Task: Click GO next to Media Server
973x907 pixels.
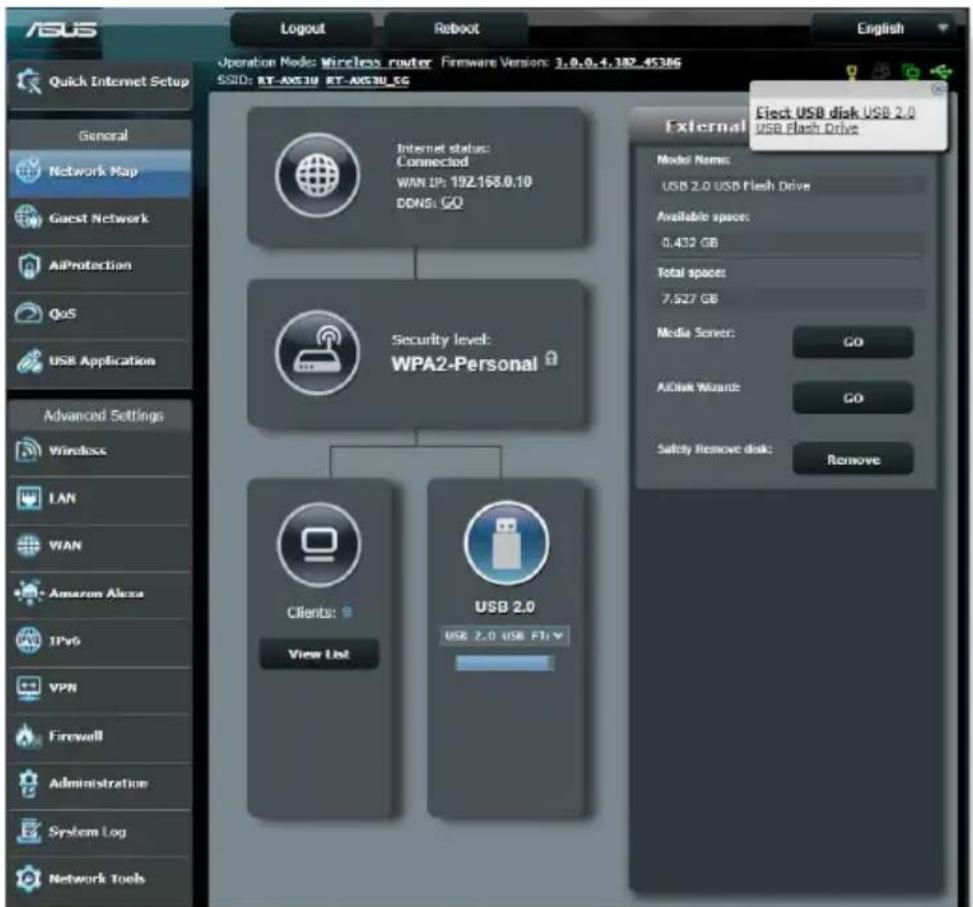Action: click(853, 342)
